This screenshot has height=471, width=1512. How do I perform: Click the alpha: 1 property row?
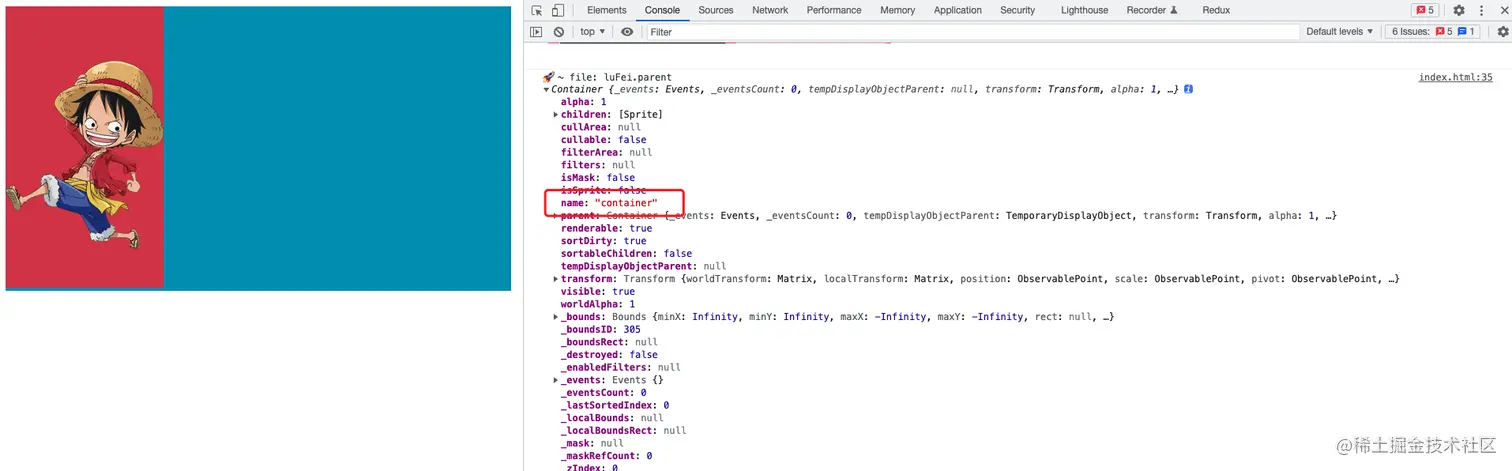pos(584,102)
